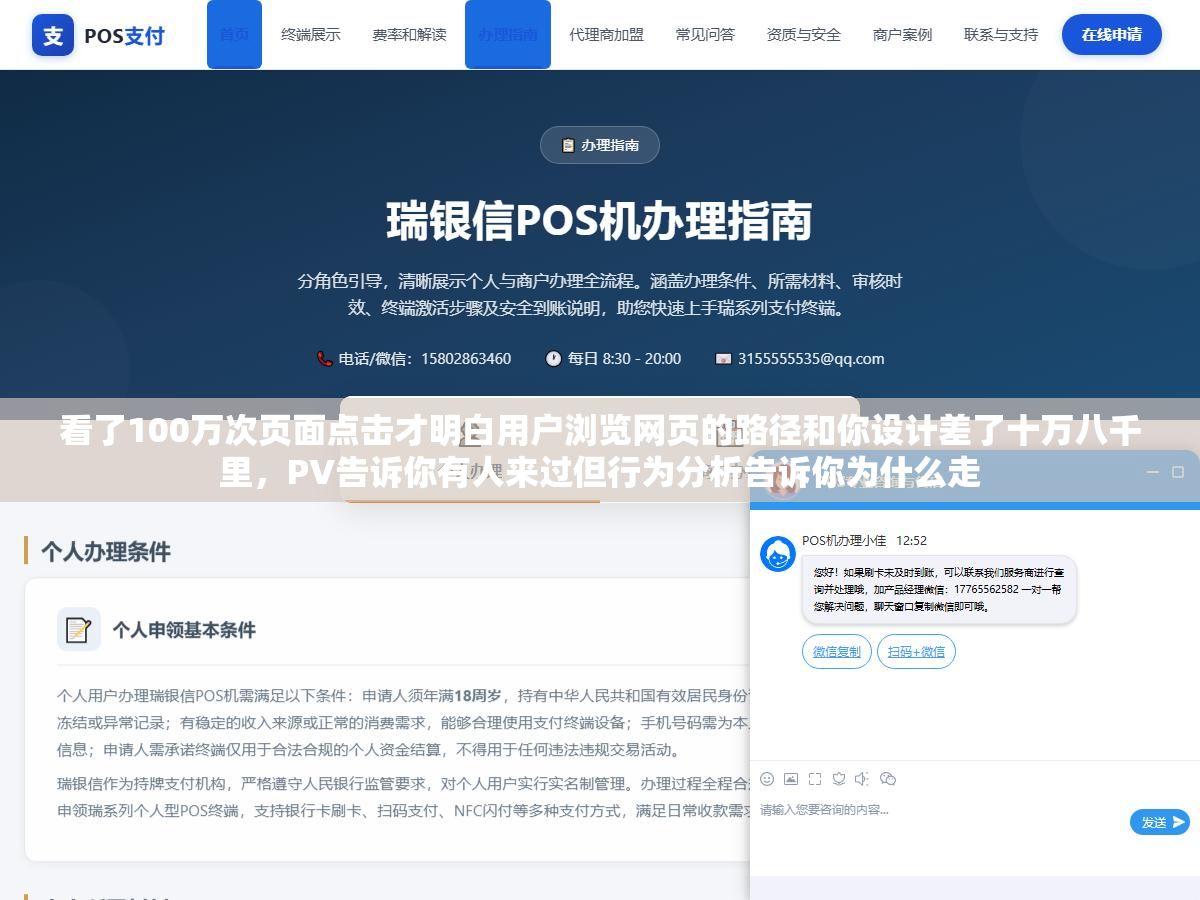Click the 12:52 chat timestamp
Viewport: 1200px width, 900px height.
pos(911,540)
